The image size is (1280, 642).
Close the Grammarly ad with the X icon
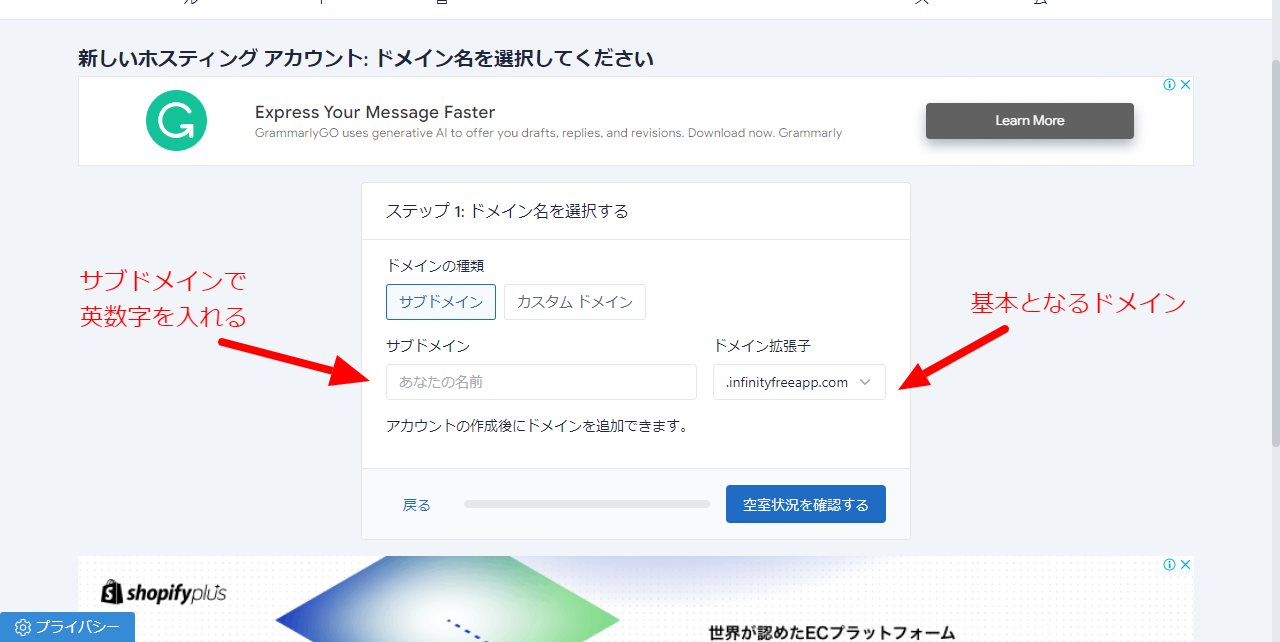click(1185, 85)
